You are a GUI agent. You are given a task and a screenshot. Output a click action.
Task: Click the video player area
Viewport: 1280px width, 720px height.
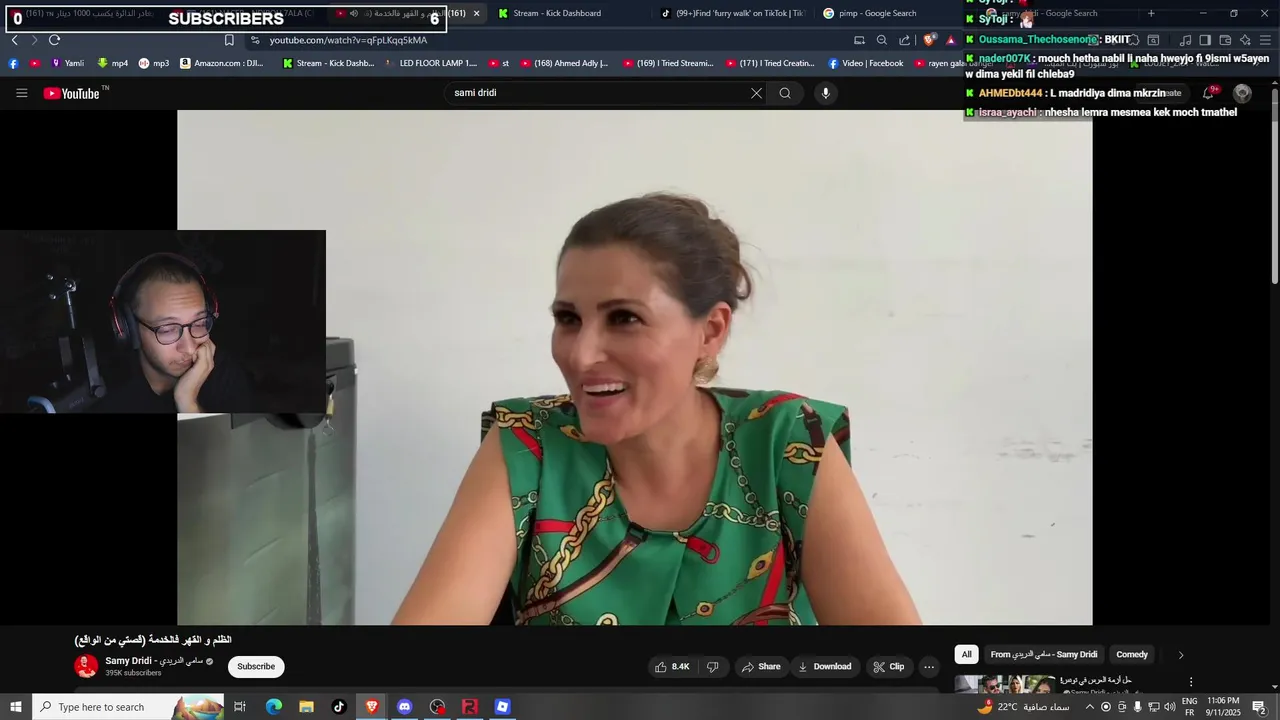pyautogui.click(x=634, y=367)
